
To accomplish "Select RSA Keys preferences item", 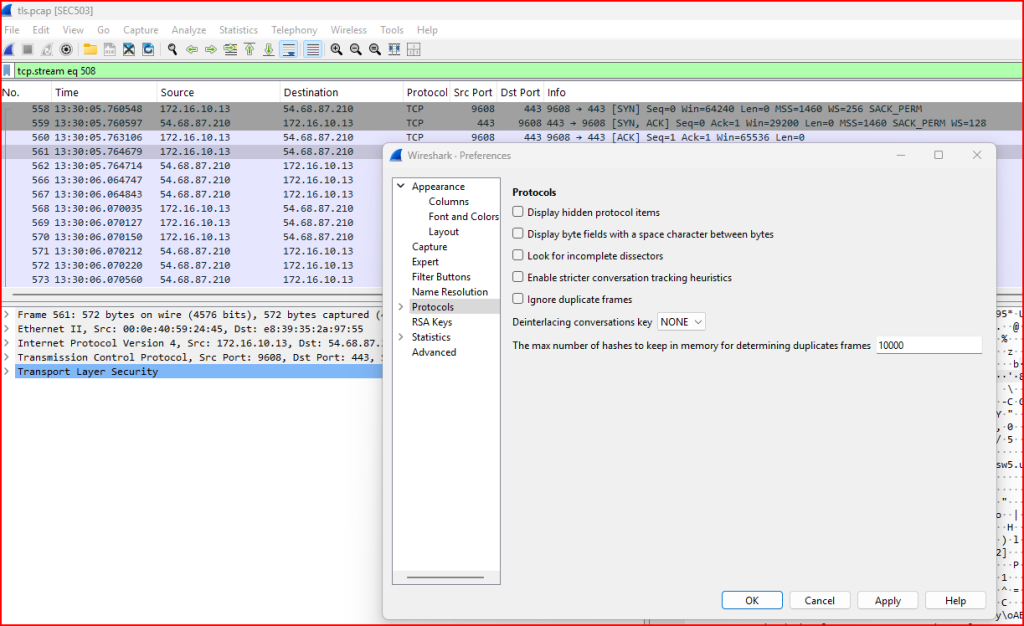I will pos(432,322).
